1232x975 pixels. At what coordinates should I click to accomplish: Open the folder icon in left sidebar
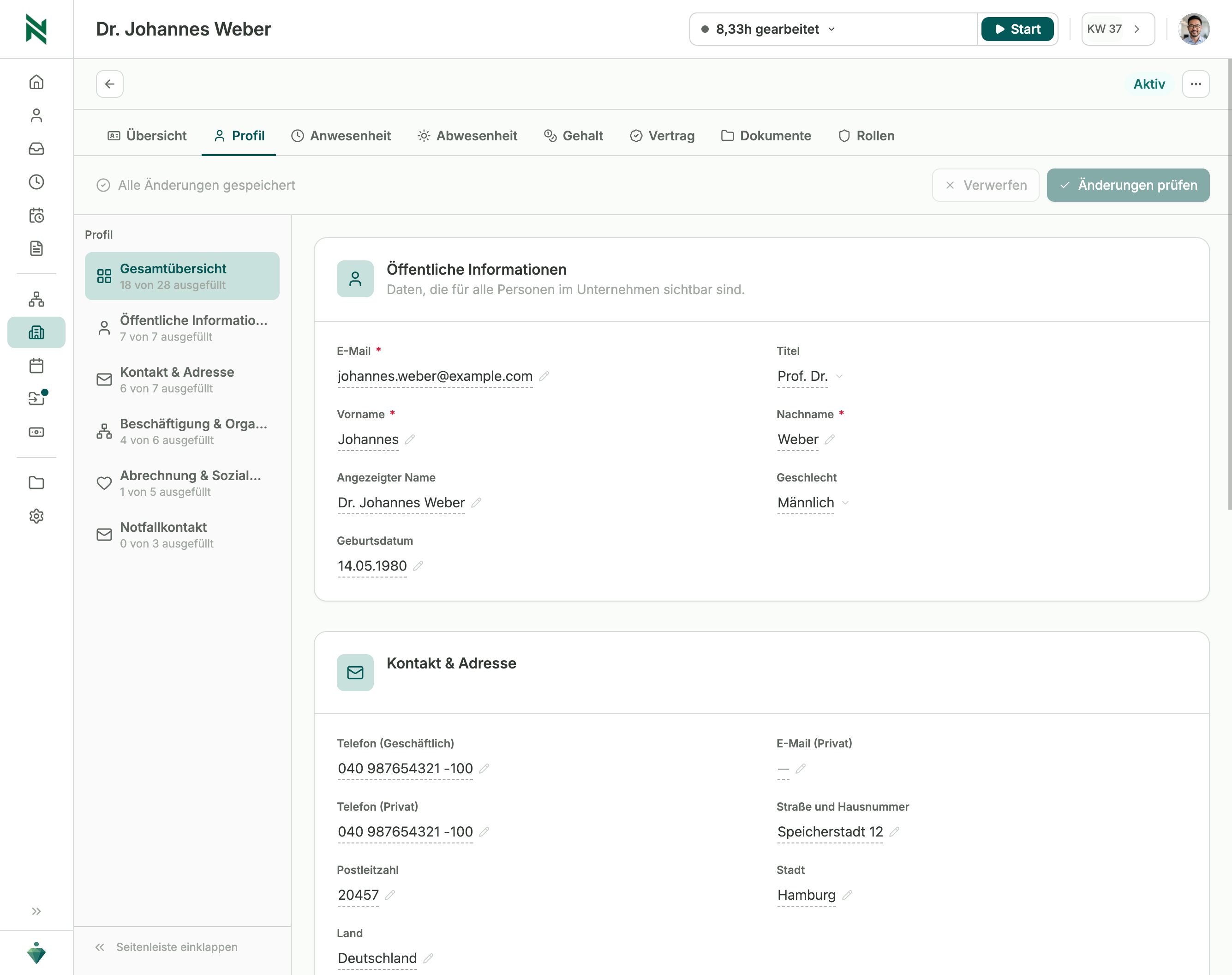click(x=36, y=482)
